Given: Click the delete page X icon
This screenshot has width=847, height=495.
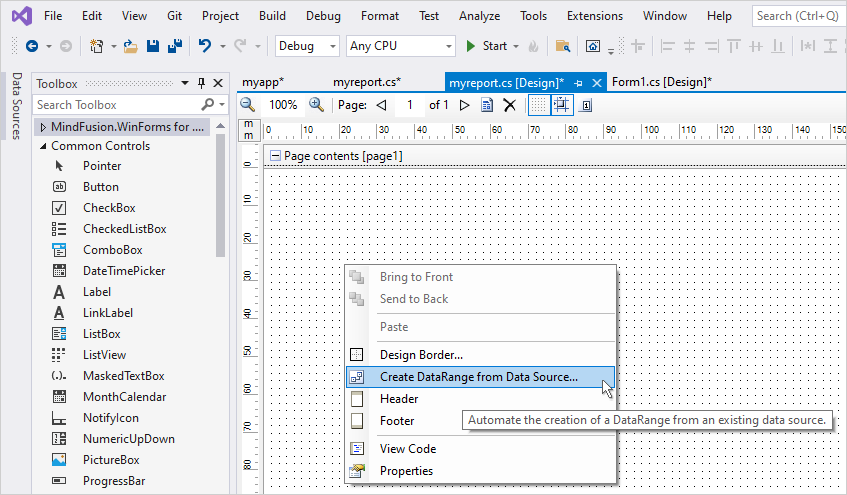Looking at the screenshot, I should pyautogui.click(x=509, y=105).
